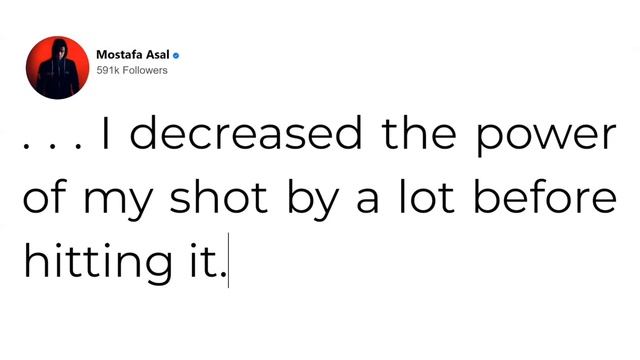This screenshot has width=640, height=360.
Task: Click the word "of" starting second line
Action: (44, 196)
